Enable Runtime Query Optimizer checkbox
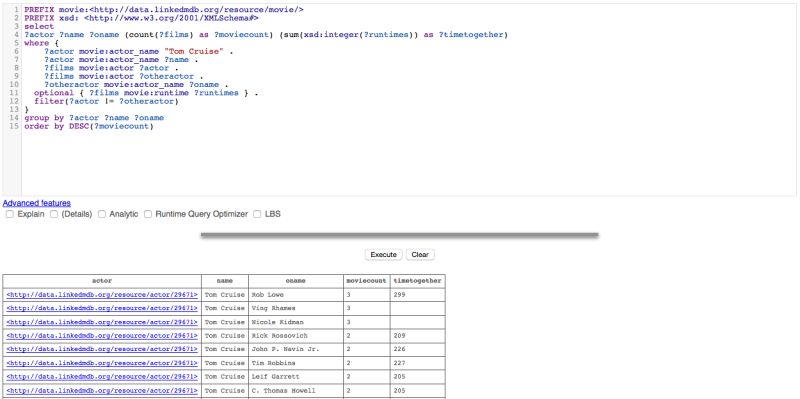This screenshot has width=800, height=399. coord(148,214)
